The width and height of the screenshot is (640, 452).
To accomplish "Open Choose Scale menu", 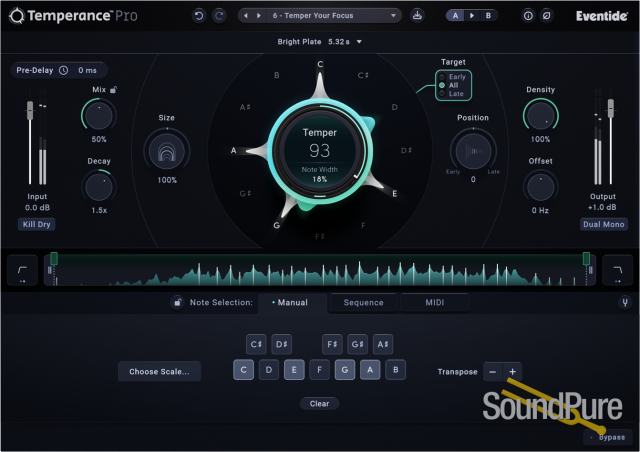I will coord(159,372).
